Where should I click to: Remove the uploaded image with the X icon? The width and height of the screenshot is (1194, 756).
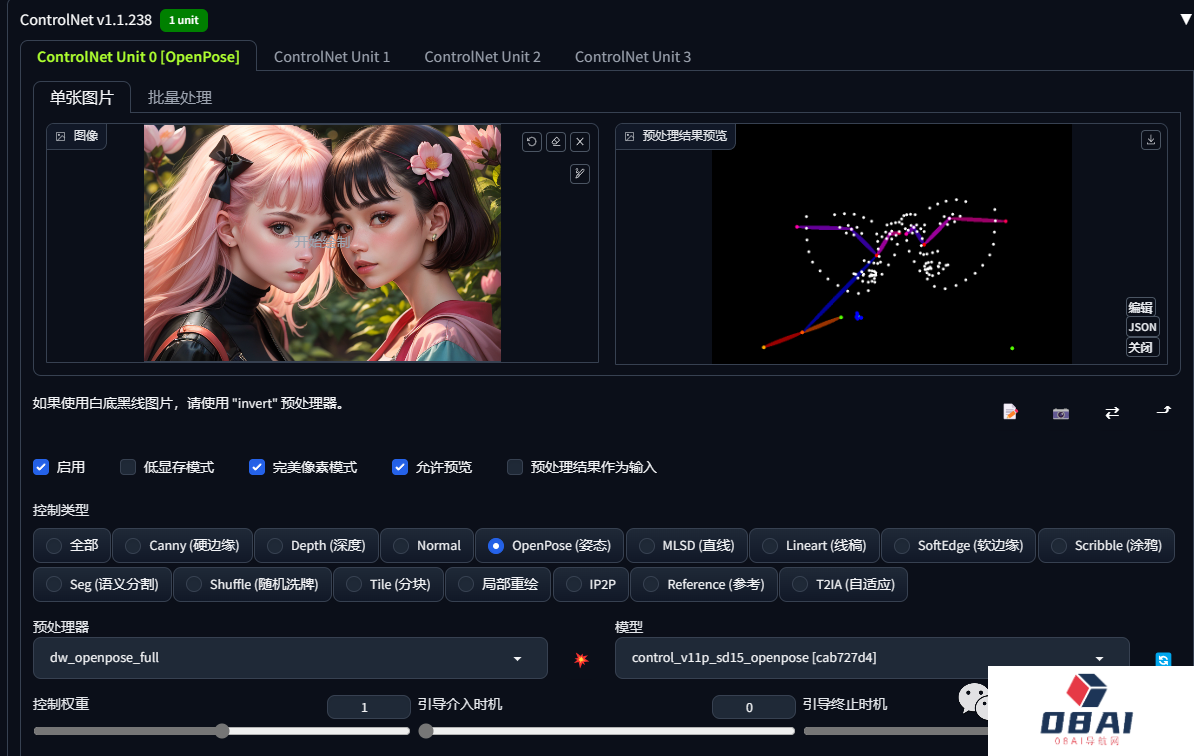pyautogui.click(x=580, y=142)
